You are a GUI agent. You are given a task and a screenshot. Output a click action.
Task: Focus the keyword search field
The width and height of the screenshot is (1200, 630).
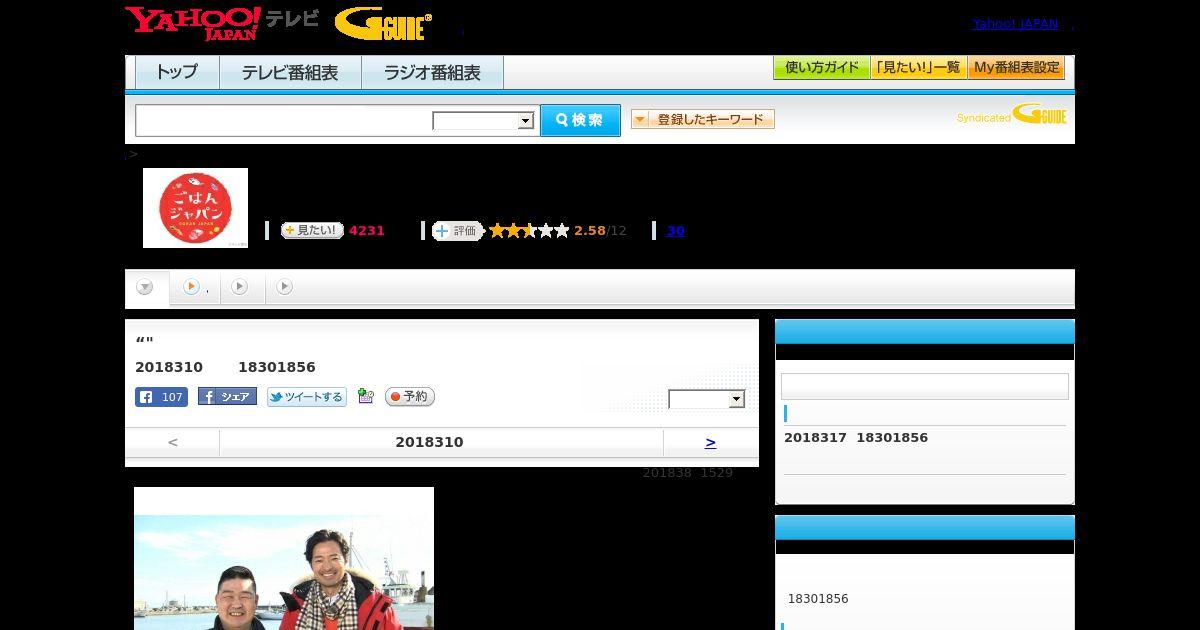pyautogui.click(x=284, y=120)
